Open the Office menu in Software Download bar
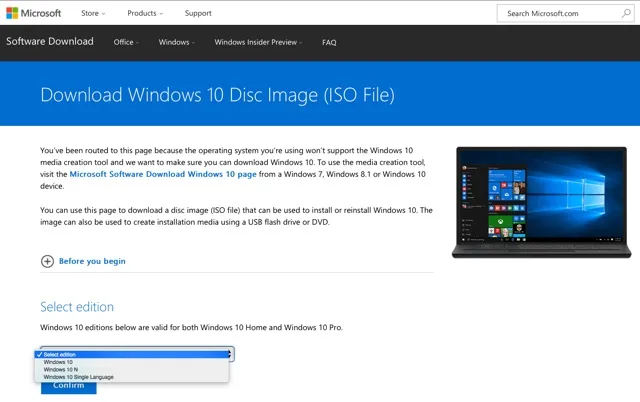 click(x=126, y=42)
